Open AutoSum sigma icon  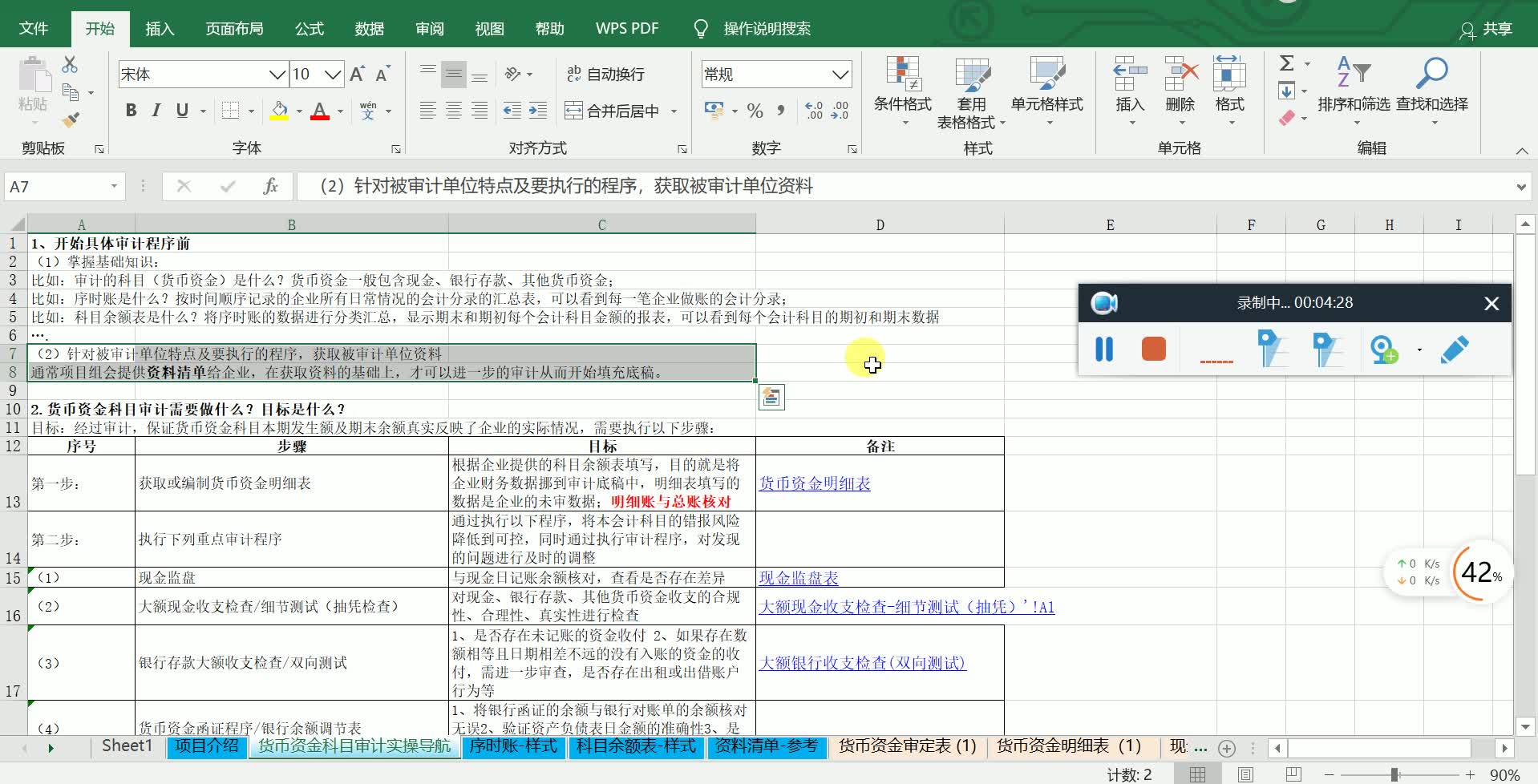pos(1287,63)
